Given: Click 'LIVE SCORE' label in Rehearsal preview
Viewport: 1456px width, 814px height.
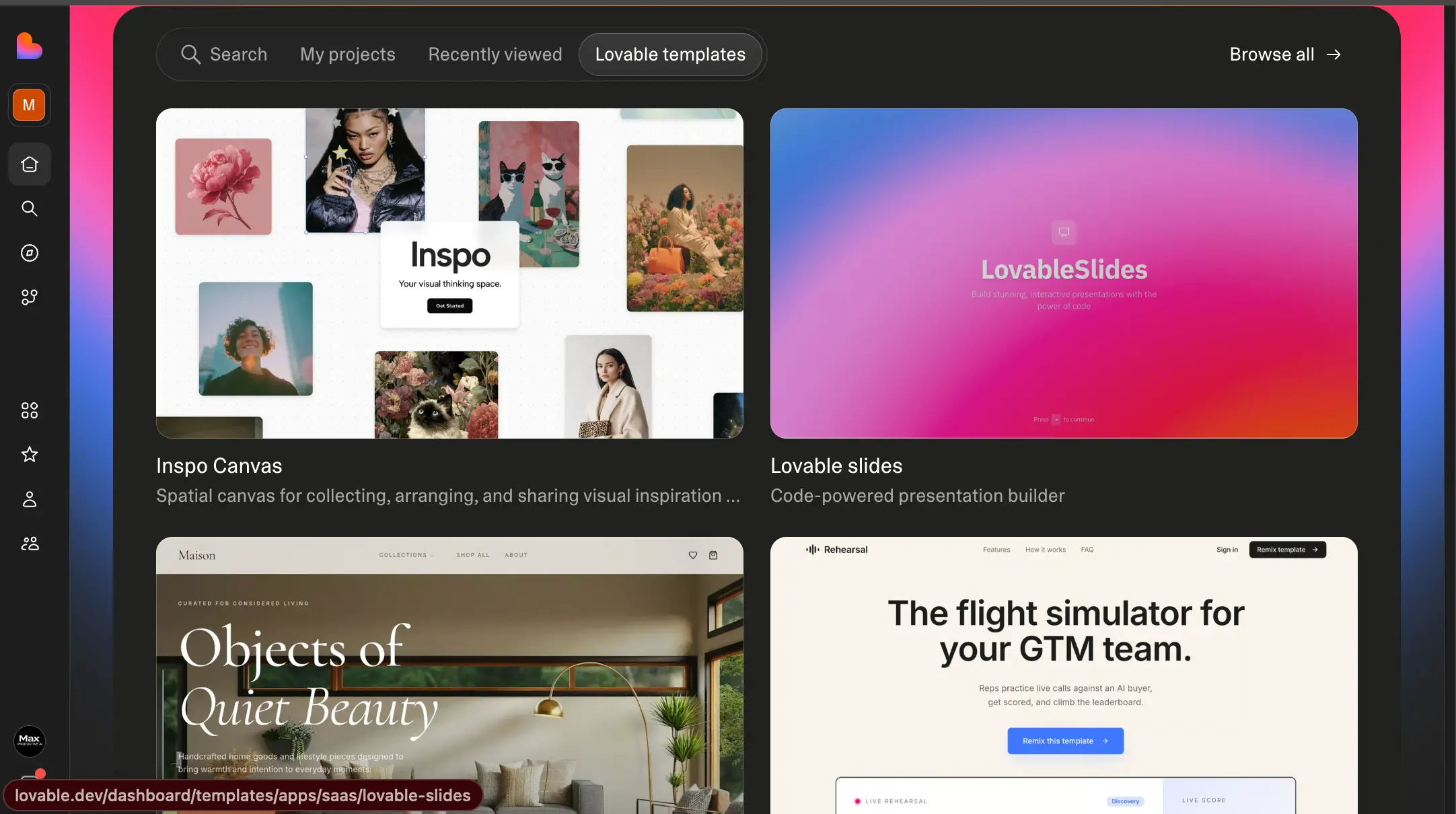Looking at the screenshot, I should (x=1204, y=801).
